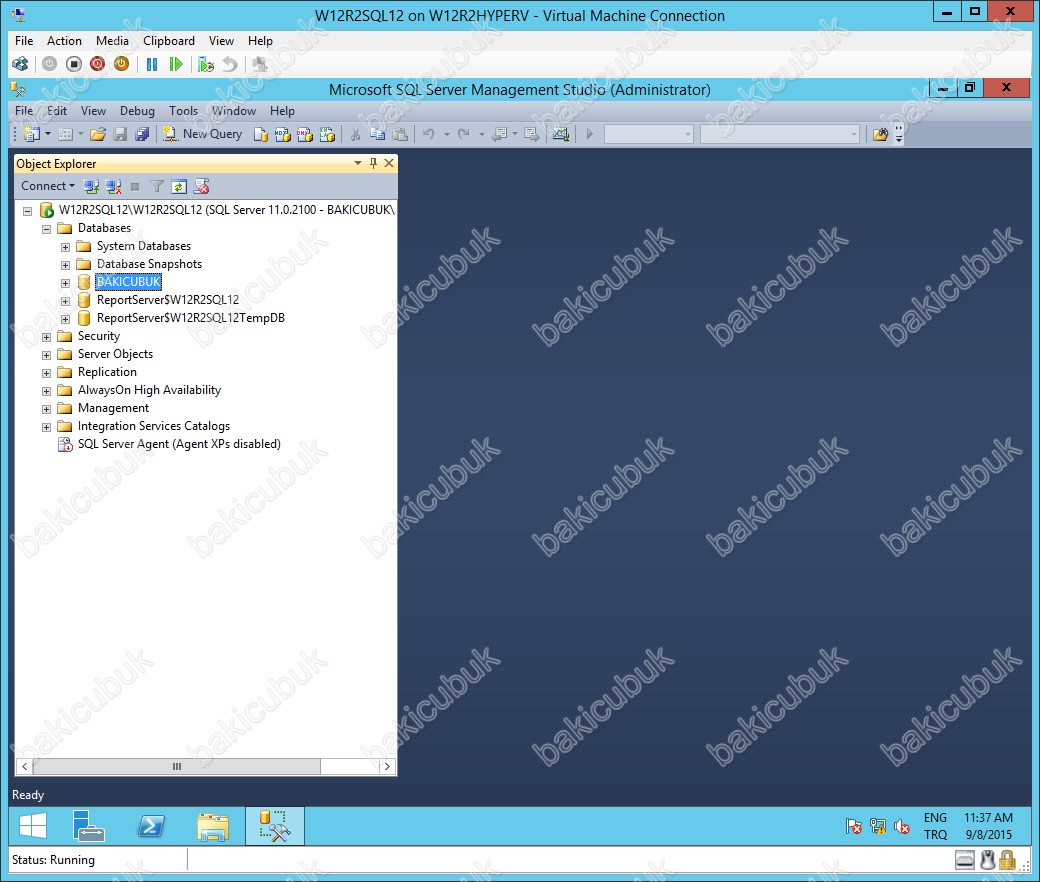
Task: Click the Open File folder icon
Action: [x=98, y=135]
